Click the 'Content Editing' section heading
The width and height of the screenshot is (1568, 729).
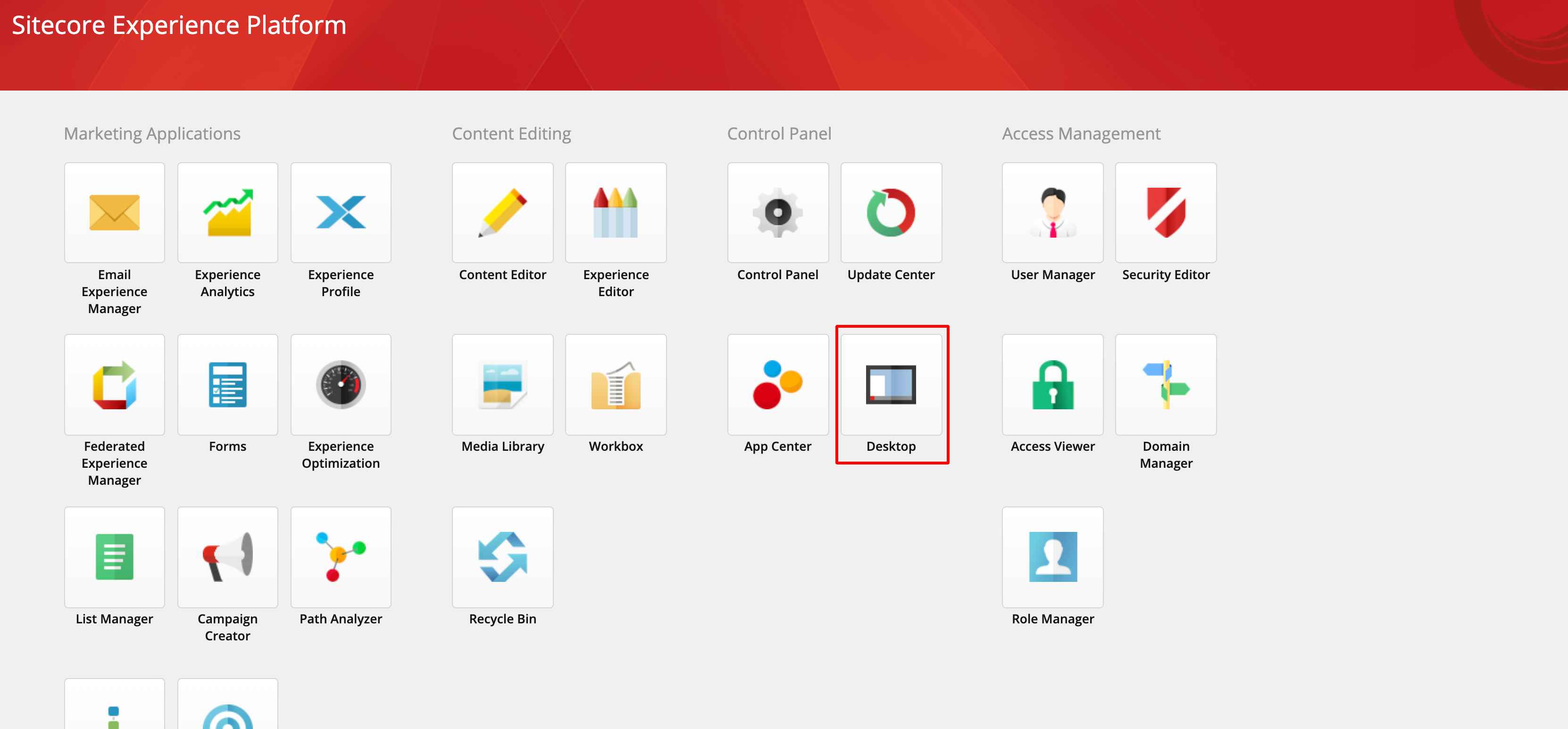[x=511, y=133]
